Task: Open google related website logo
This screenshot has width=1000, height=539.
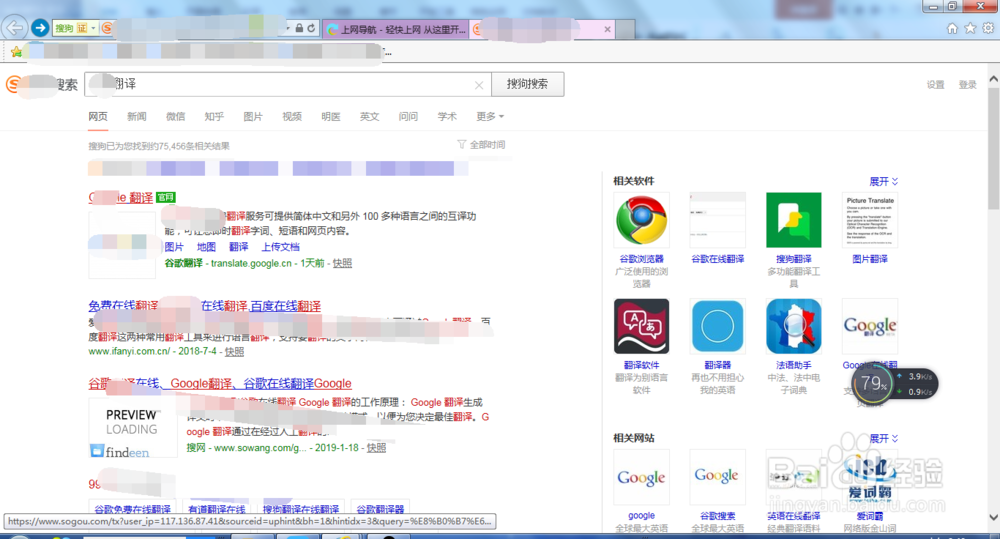Action: [642, 477]
